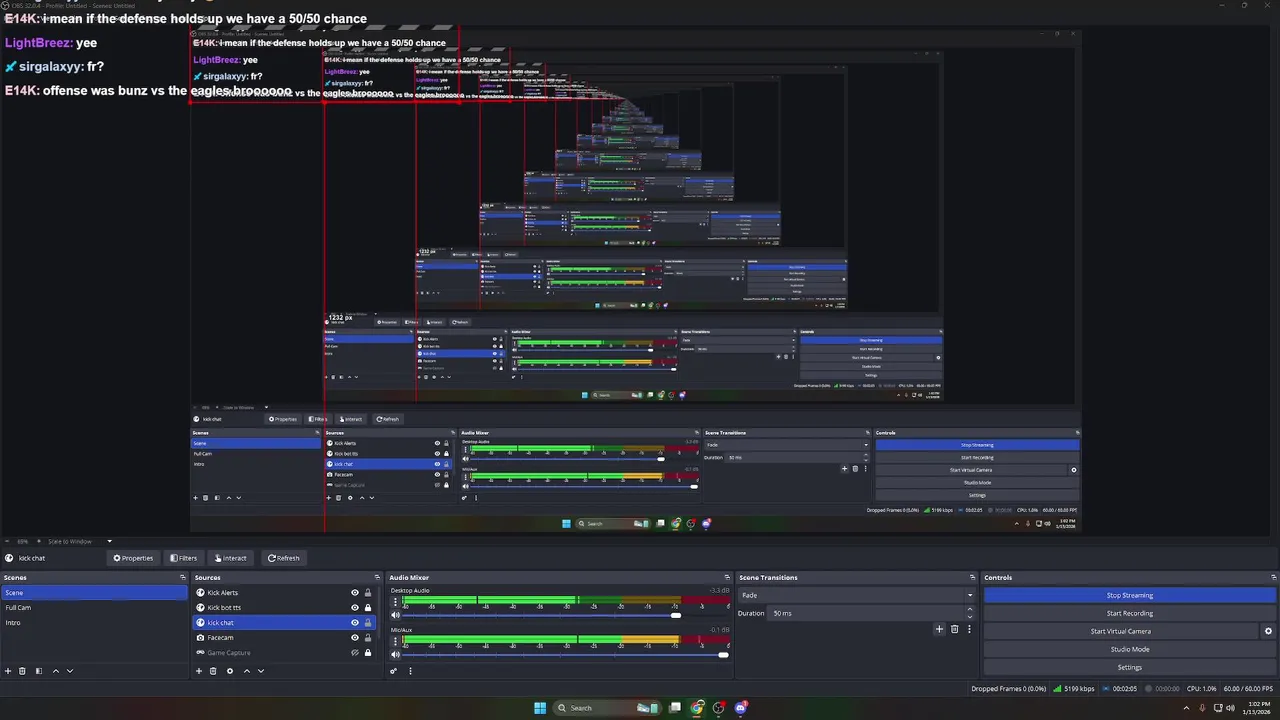
Task: Mute the Desktop Audio channel
Action: 395,615
